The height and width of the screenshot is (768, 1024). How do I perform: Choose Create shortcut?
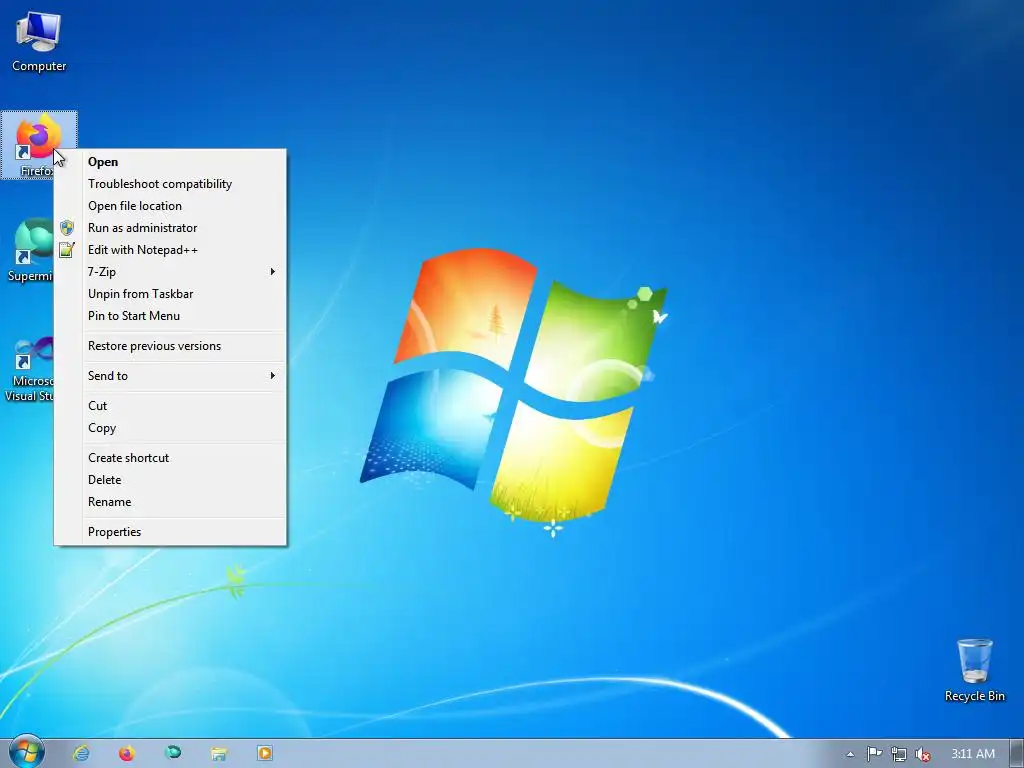[170, 458]
